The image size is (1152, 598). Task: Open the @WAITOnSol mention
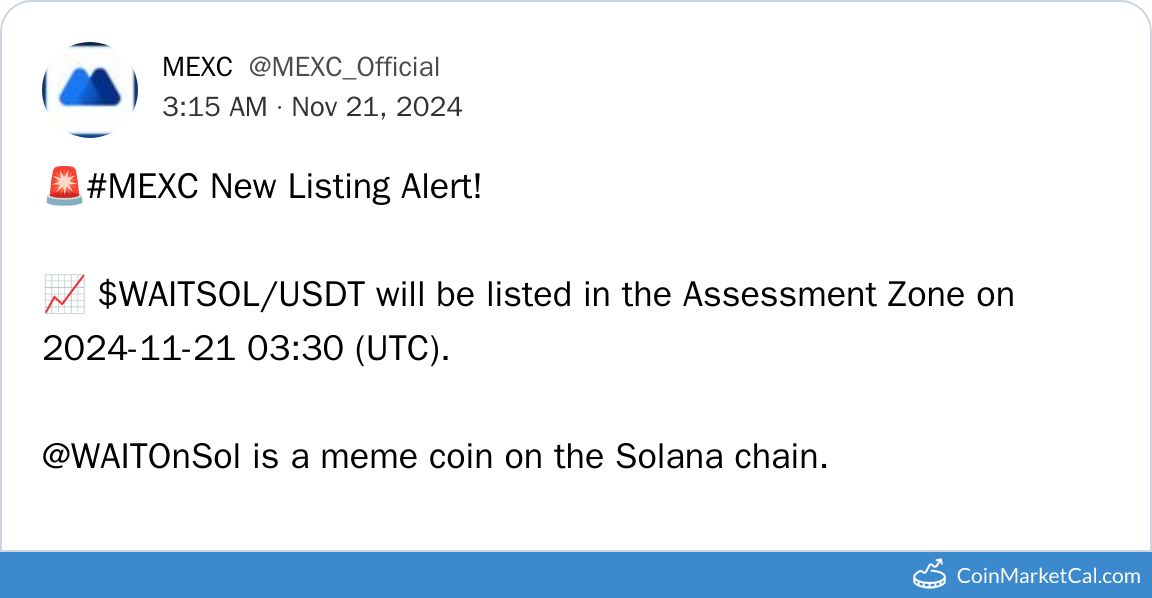pyautogui.click(x=141, y=457)
